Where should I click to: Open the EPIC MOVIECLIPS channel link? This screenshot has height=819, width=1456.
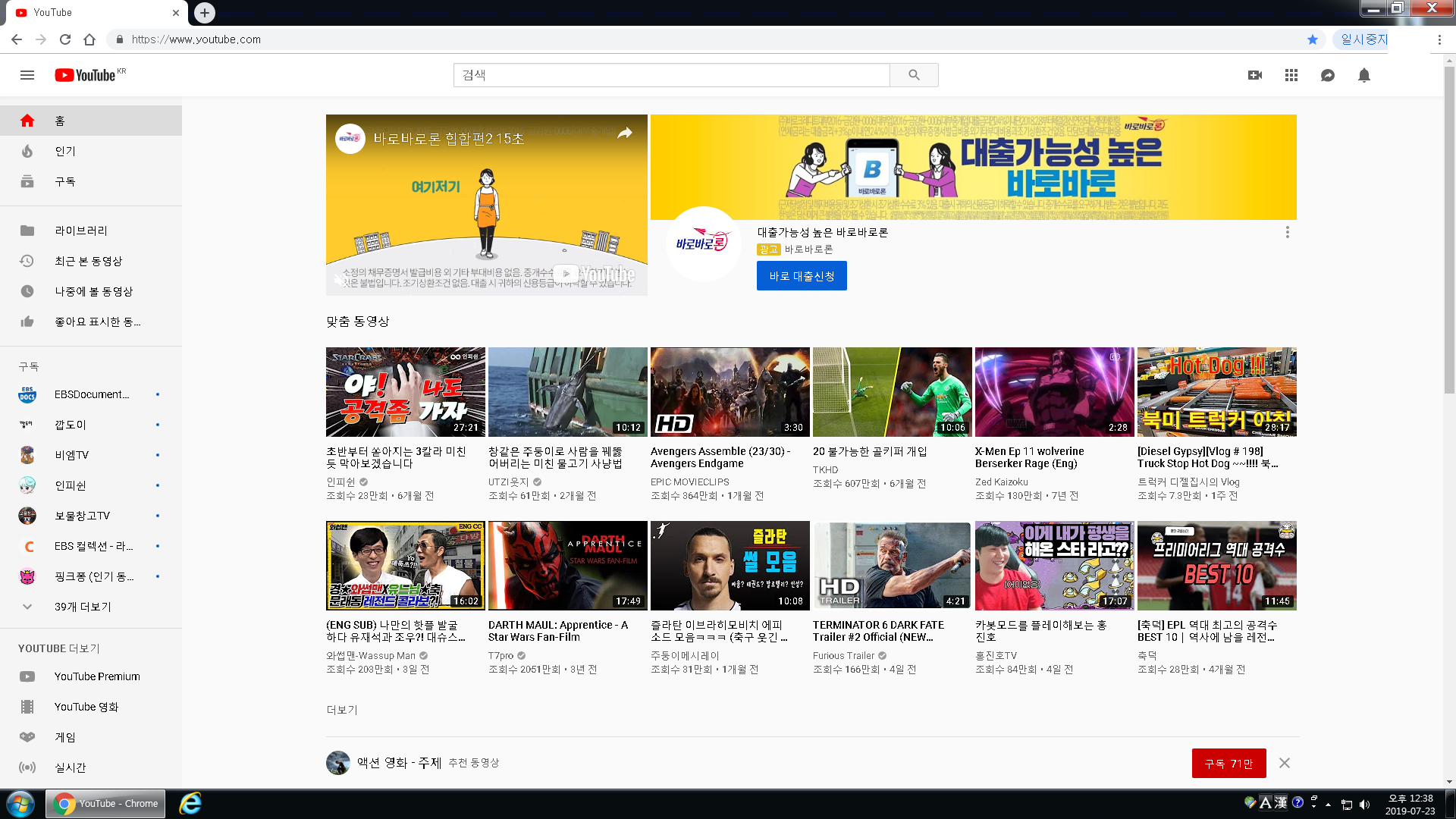(690, 482)
